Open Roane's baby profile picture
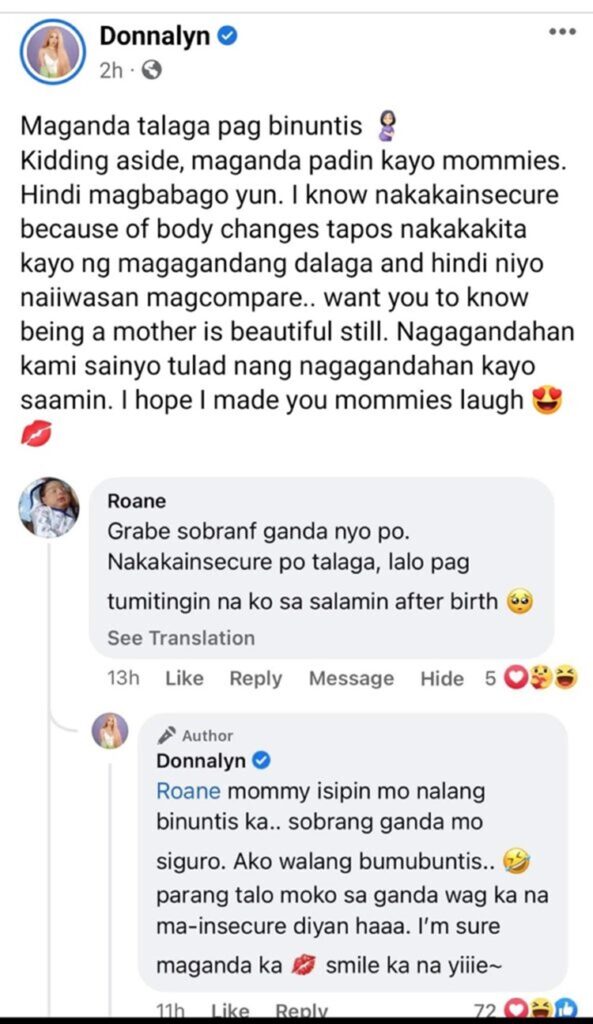The image size is (593, 1024). click(x=50, y=507)
